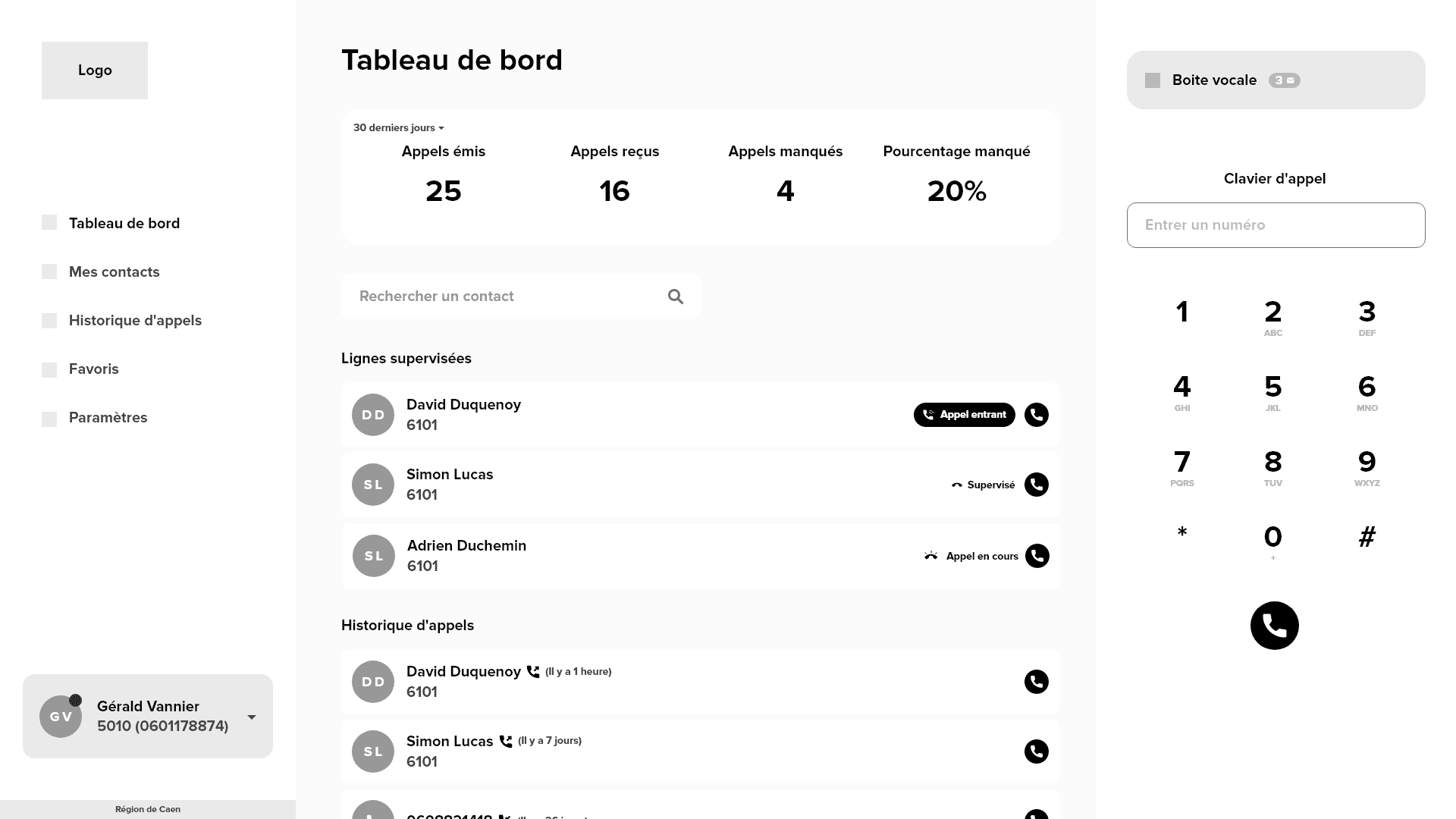Click the voicemail count badge
The image size is (1456, 819).
(1284, 80)
